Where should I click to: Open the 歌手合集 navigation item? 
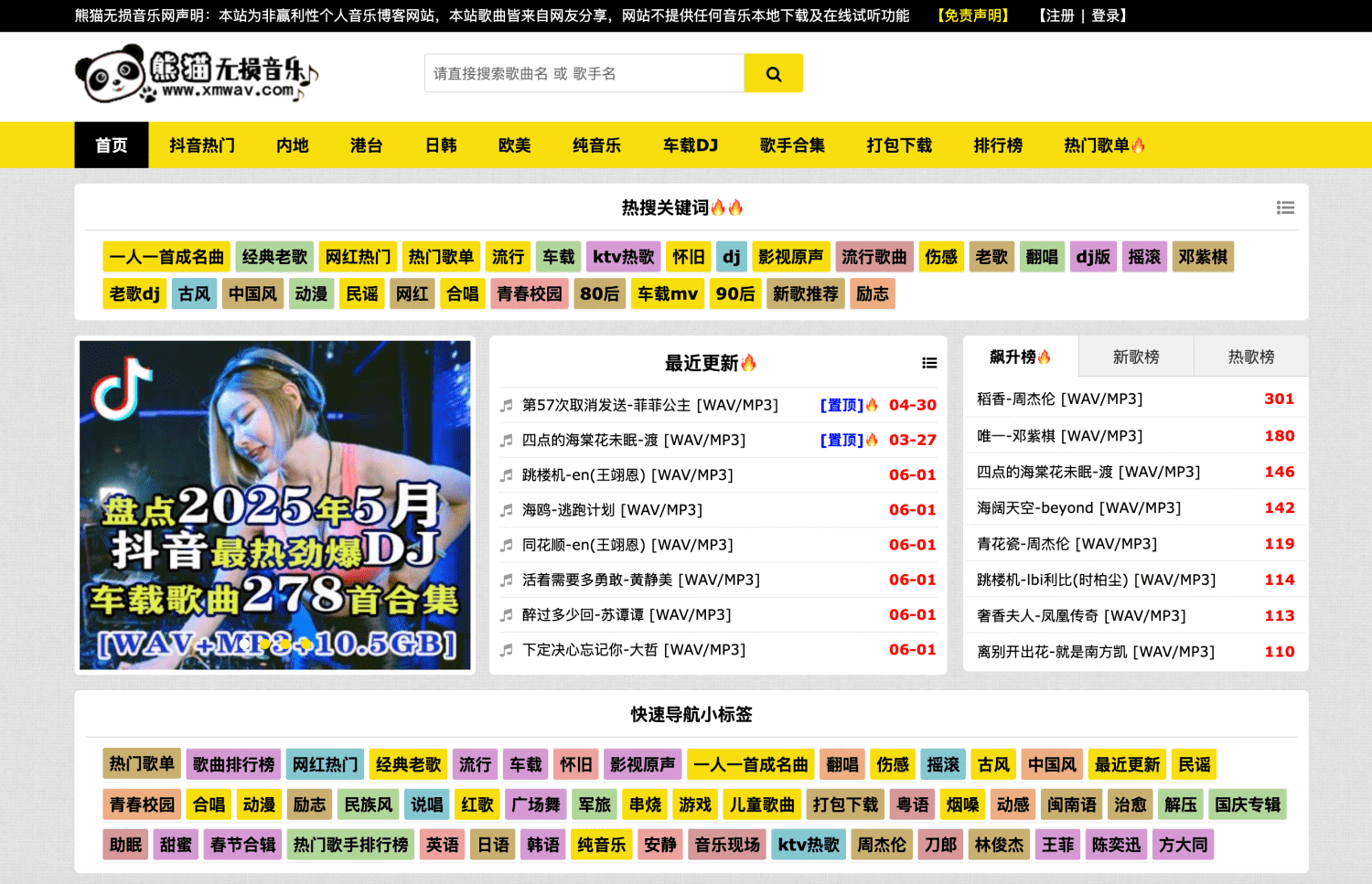tap(792, 145)
